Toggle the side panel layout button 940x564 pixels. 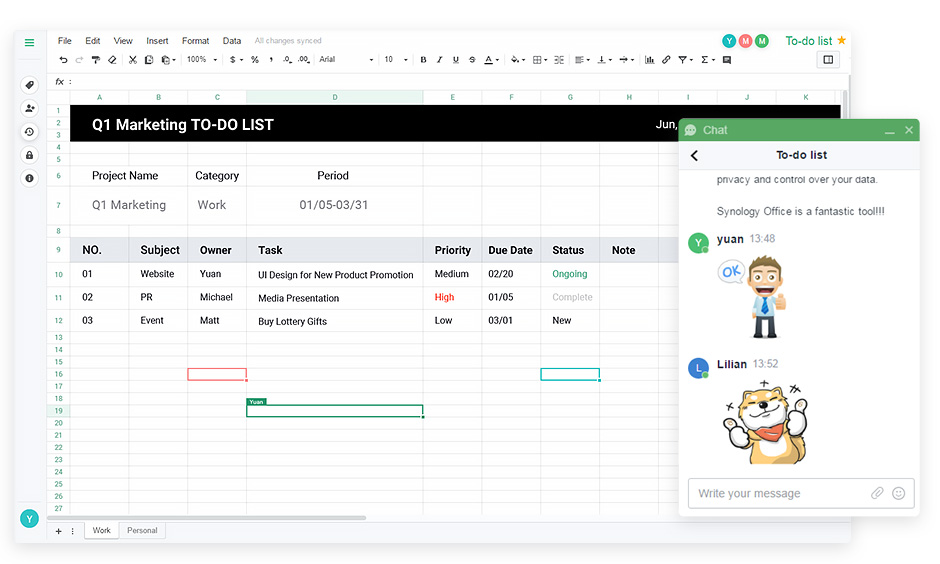pos(827,60)
